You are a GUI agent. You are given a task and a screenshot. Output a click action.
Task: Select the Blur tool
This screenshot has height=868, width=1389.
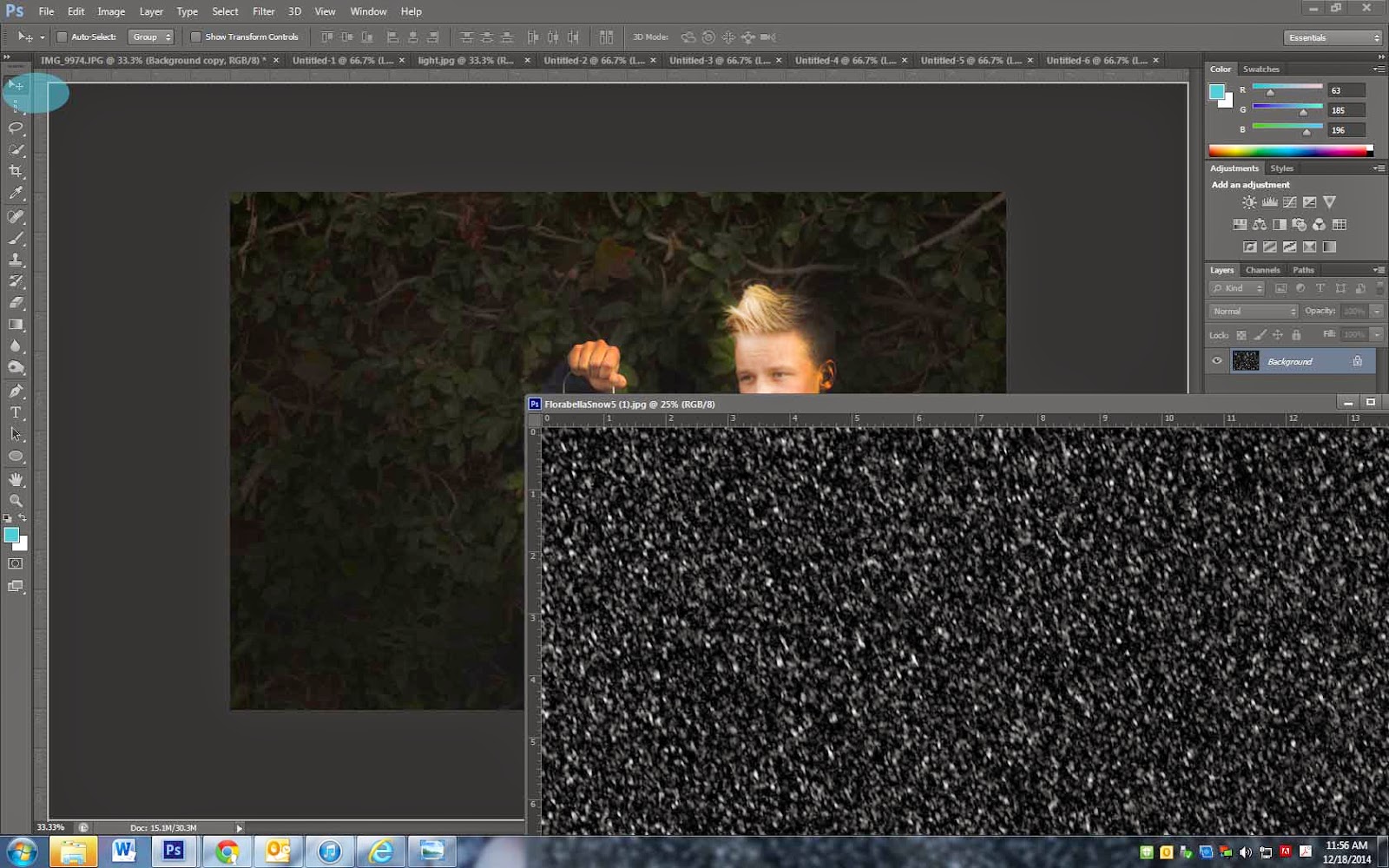16,346
